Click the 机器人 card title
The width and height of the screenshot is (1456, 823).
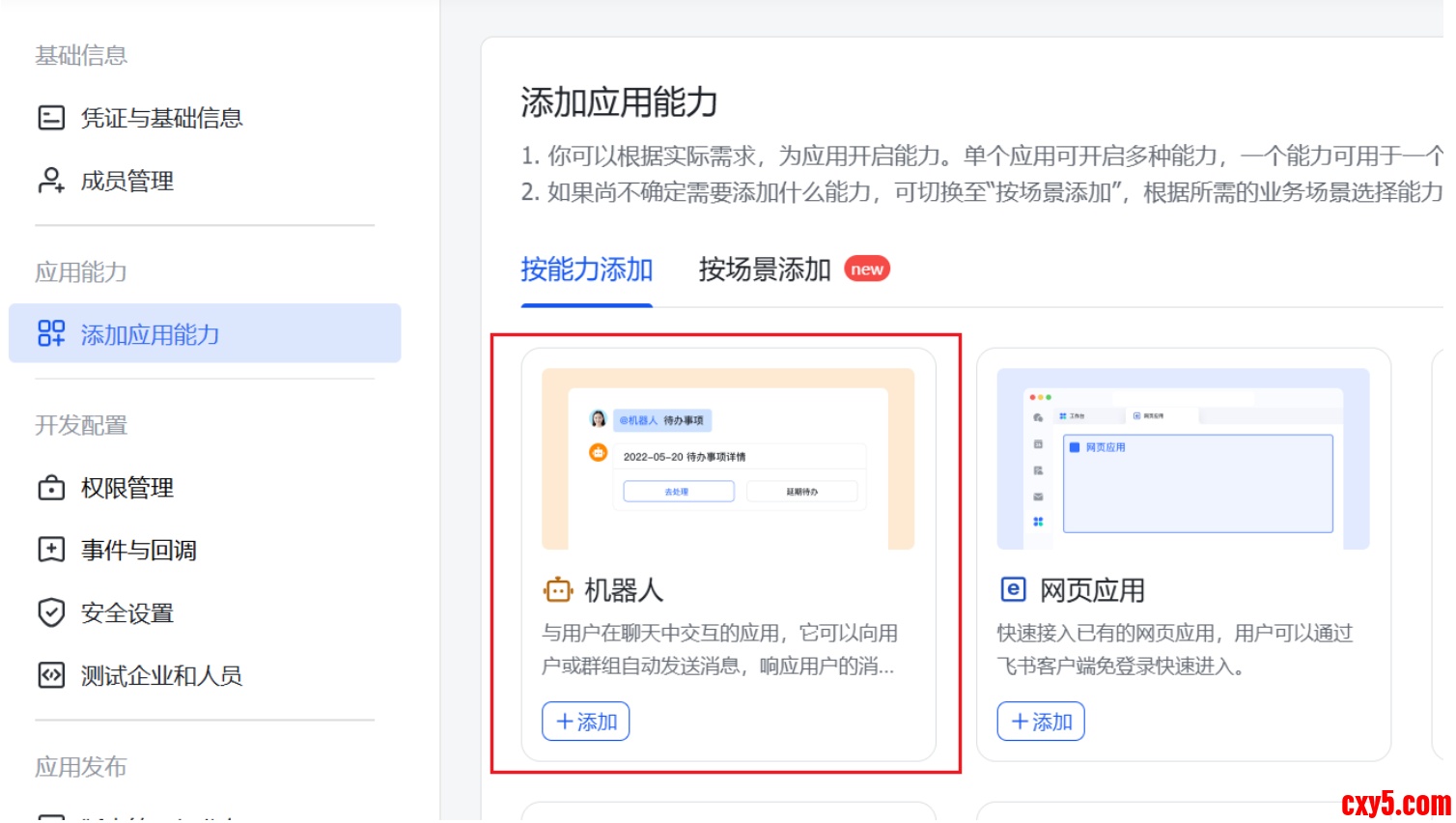click(x=624, y=589)
